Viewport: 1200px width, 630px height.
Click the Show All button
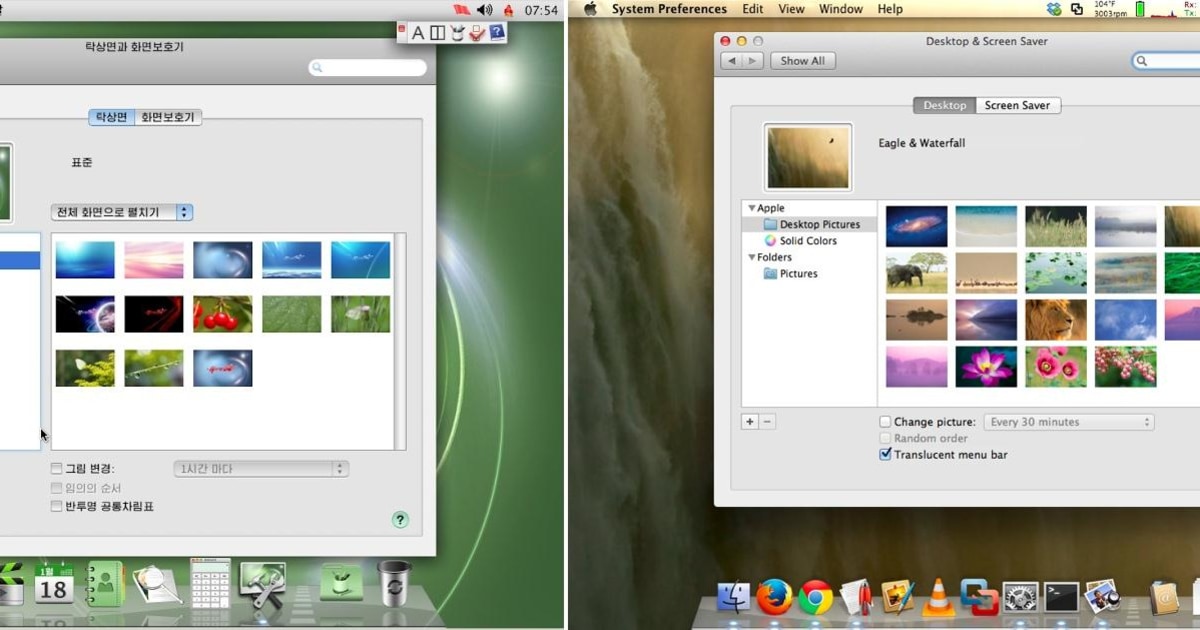tap(803, 61)
